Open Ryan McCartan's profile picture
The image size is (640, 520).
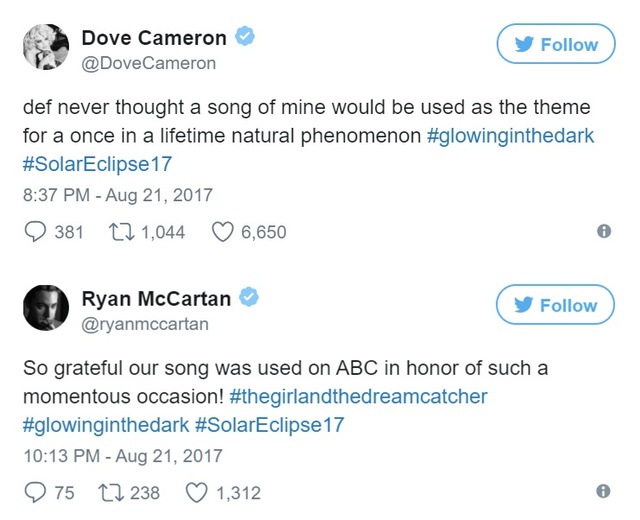click(45, 310)
